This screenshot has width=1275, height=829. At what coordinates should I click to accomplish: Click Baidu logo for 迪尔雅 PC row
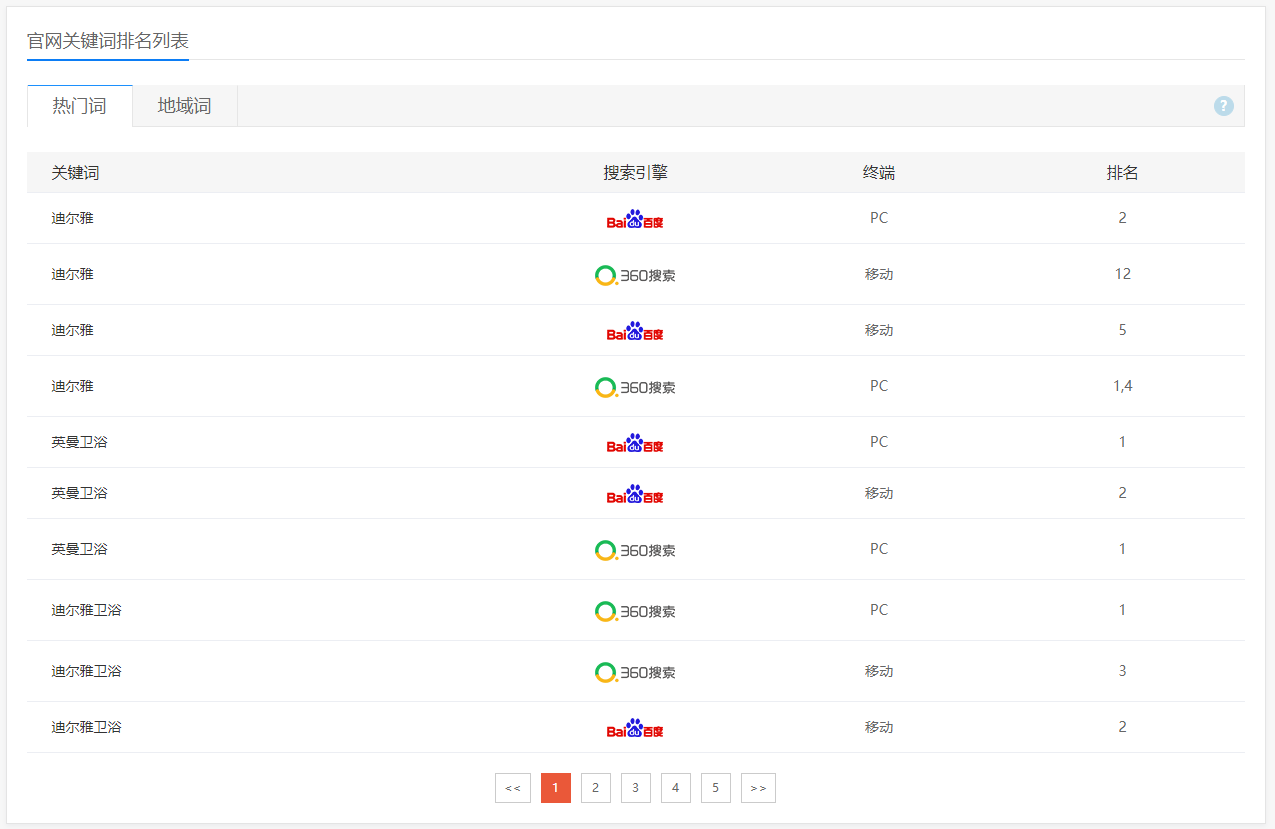tap(635, 219)
